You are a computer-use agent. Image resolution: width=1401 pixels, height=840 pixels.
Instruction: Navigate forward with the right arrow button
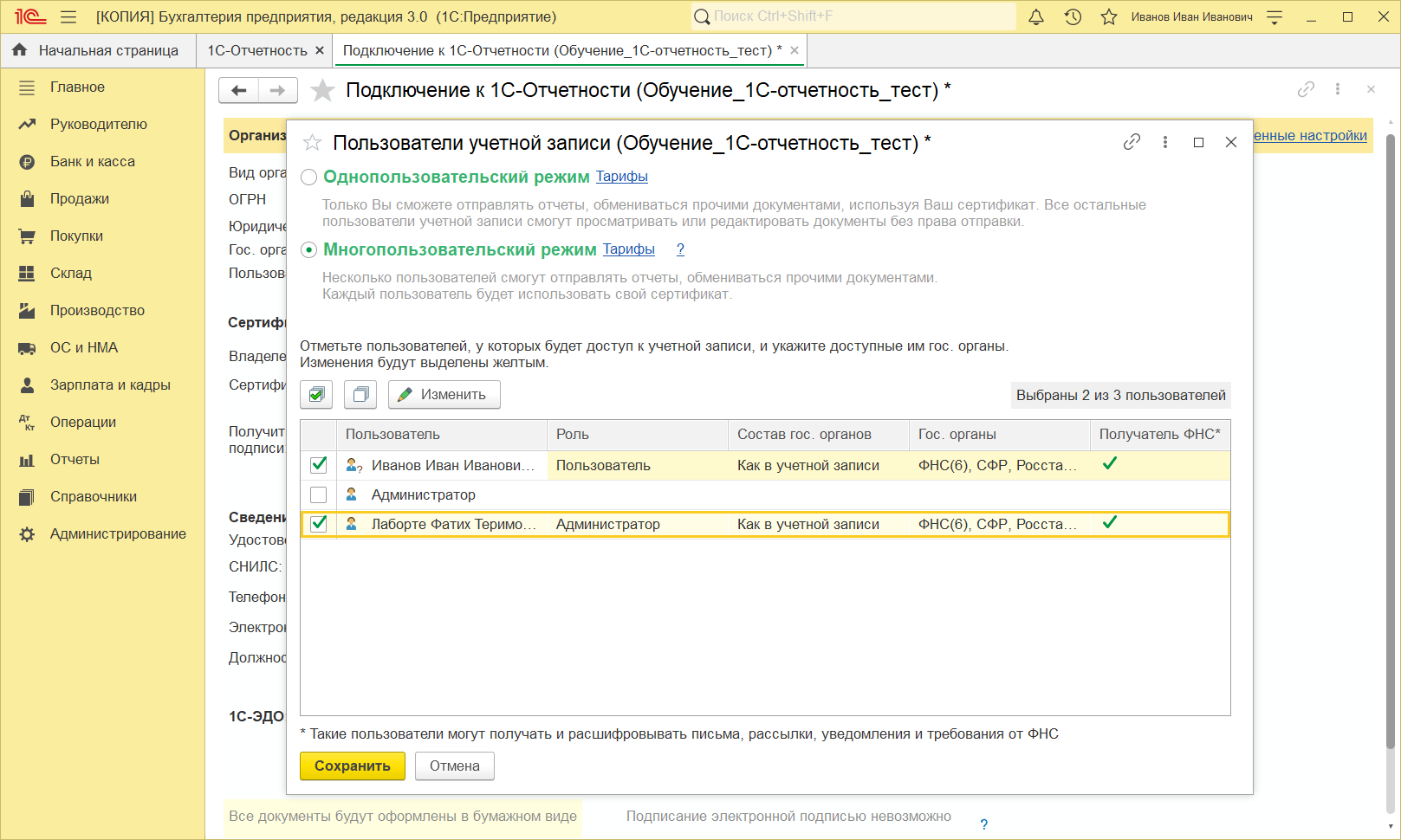click(277, 90)
